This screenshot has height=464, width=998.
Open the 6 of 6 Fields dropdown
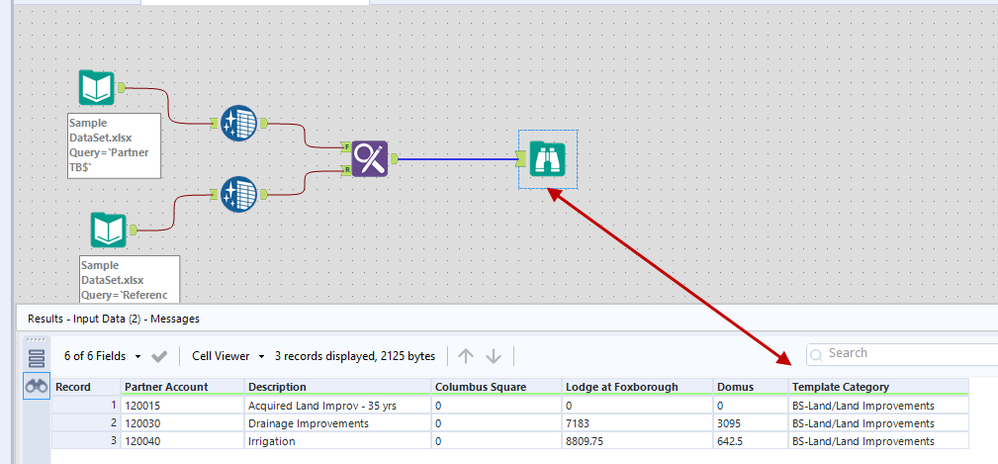[102, 356]
